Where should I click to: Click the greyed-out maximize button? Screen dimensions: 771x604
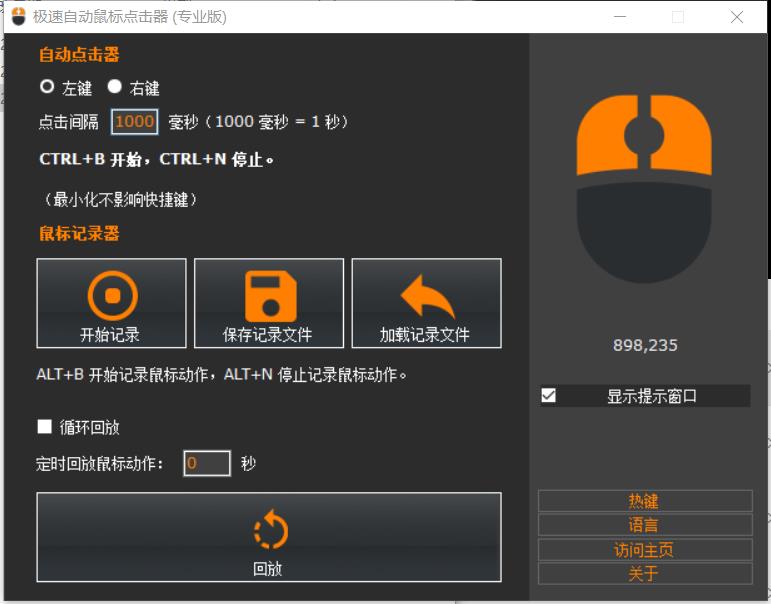click(x=678, y=17)
